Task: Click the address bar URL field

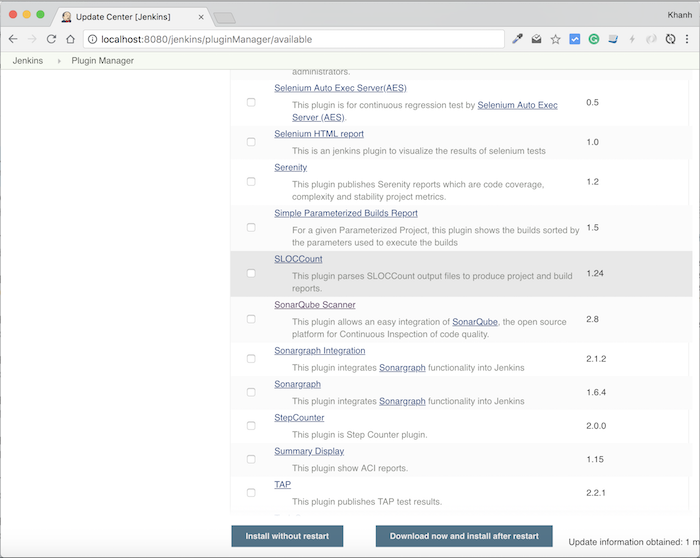Action: tap(294, 39)
